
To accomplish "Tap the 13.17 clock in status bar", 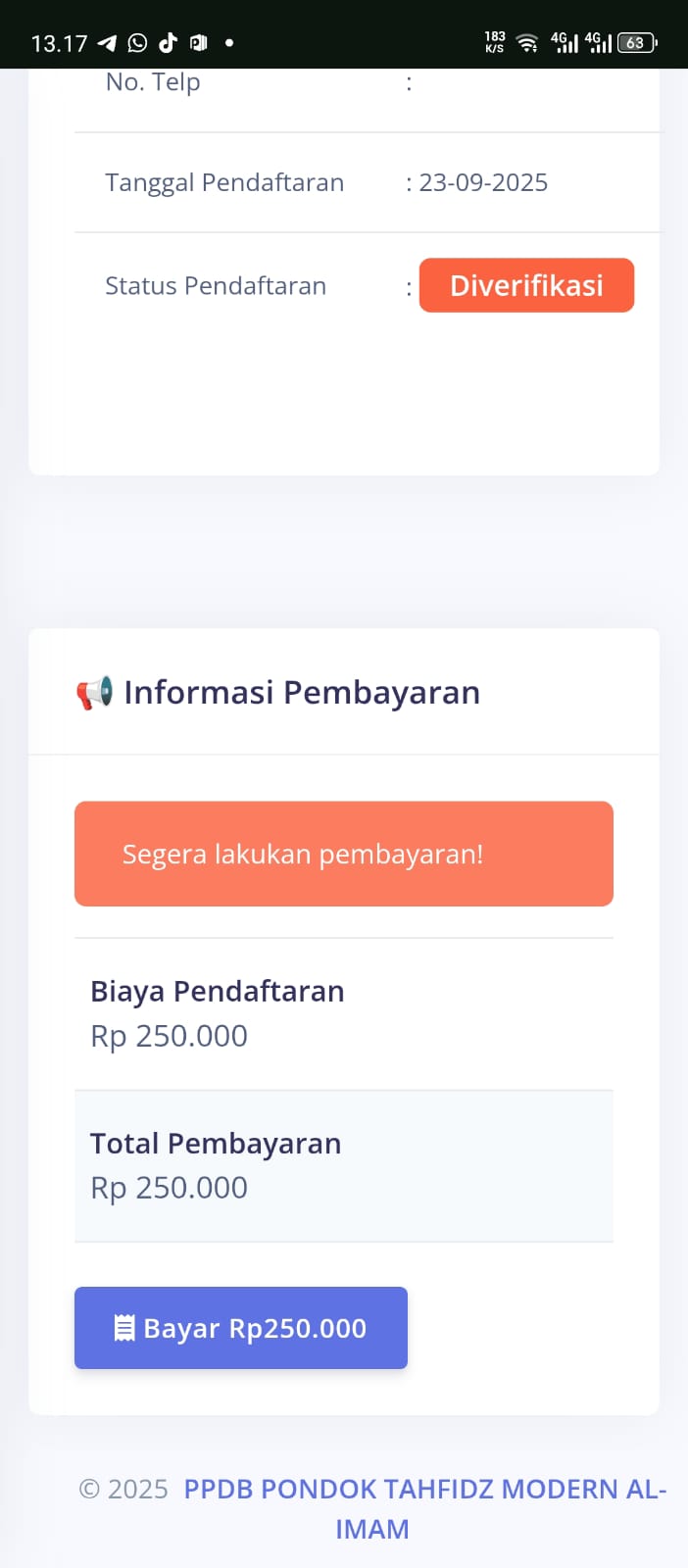I will click(59, 43).
